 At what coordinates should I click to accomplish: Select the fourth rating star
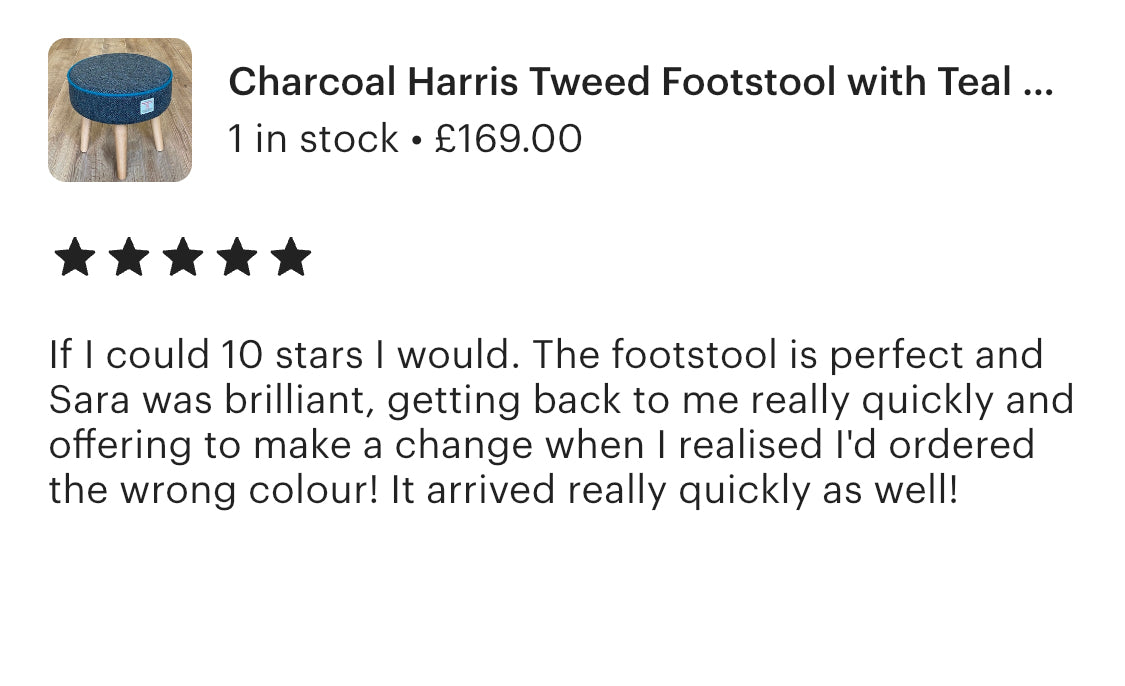tap(238, 258)
